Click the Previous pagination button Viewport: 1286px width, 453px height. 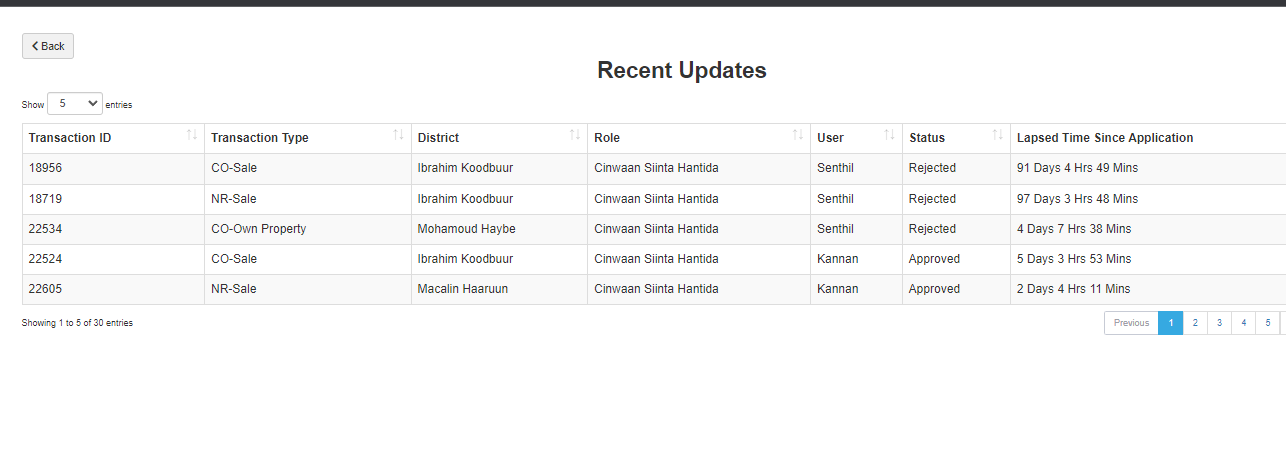(x=1131, y=323)
